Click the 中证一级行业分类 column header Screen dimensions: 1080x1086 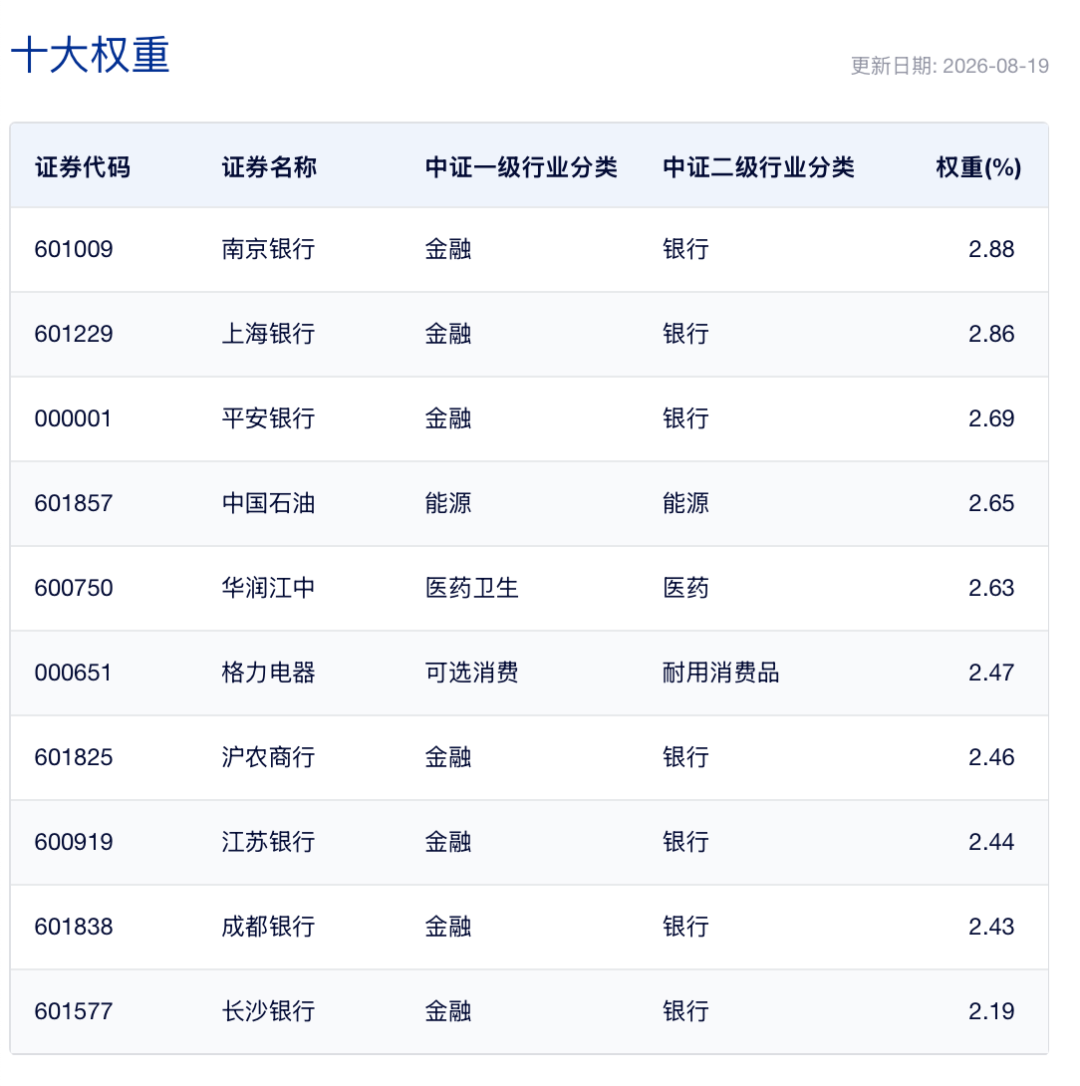(521, 167)
